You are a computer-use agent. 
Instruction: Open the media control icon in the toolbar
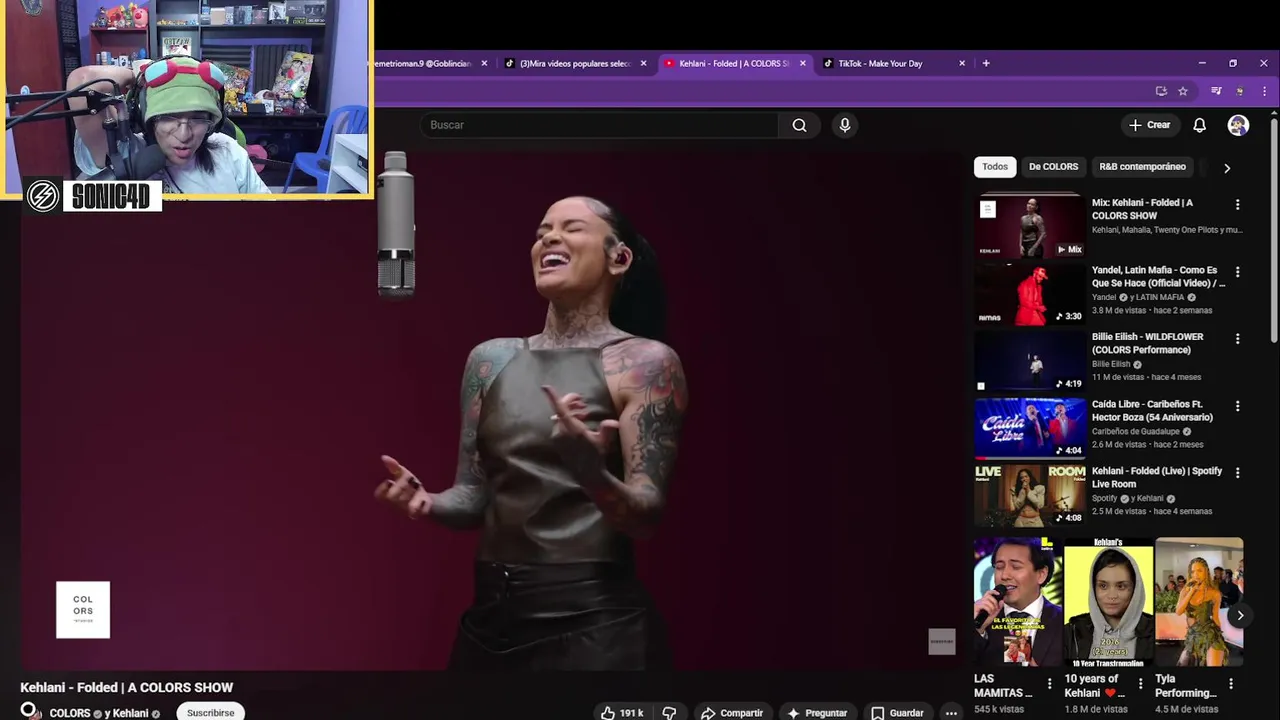click(x=1216, y=91)
